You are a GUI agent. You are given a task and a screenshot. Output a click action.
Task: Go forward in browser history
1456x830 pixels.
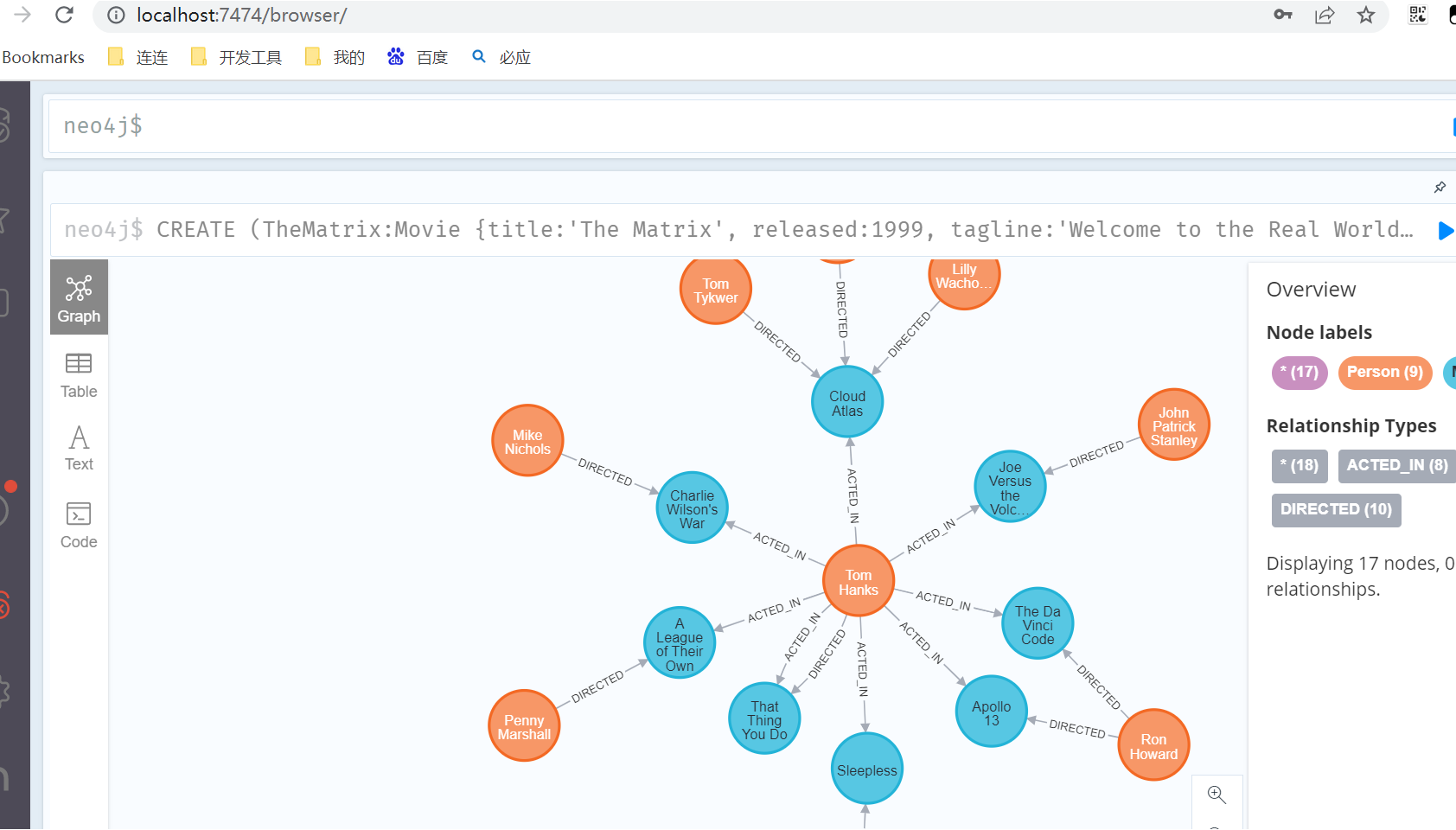coord(22,15)
